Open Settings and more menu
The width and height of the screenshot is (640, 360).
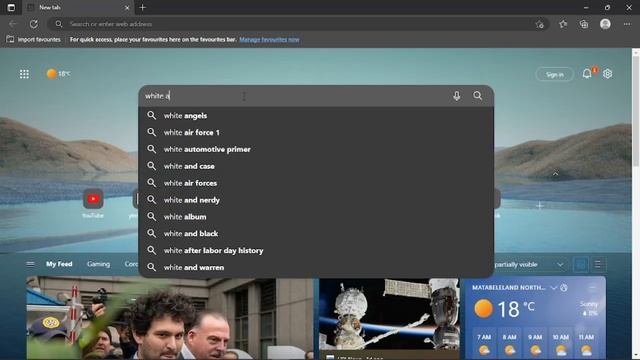[627, 24]
